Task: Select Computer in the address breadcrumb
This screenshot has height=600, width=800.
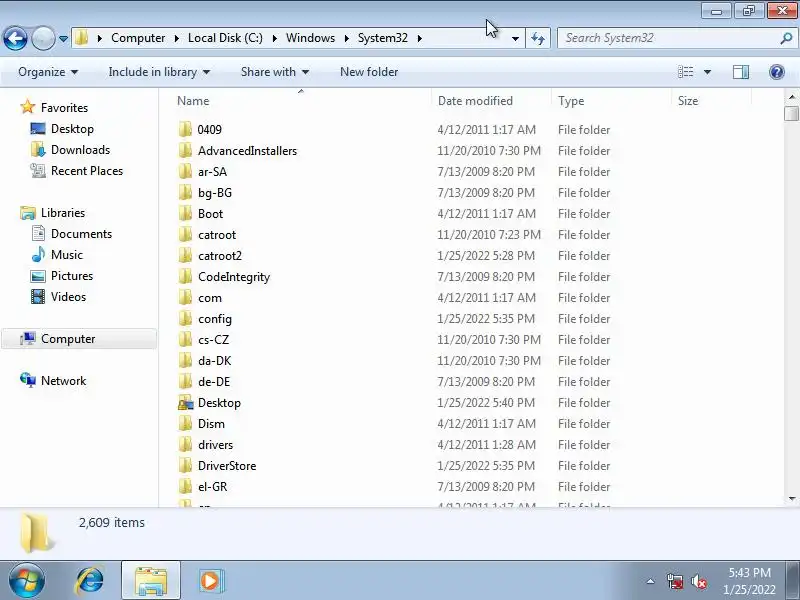Action: coord(138,38)
